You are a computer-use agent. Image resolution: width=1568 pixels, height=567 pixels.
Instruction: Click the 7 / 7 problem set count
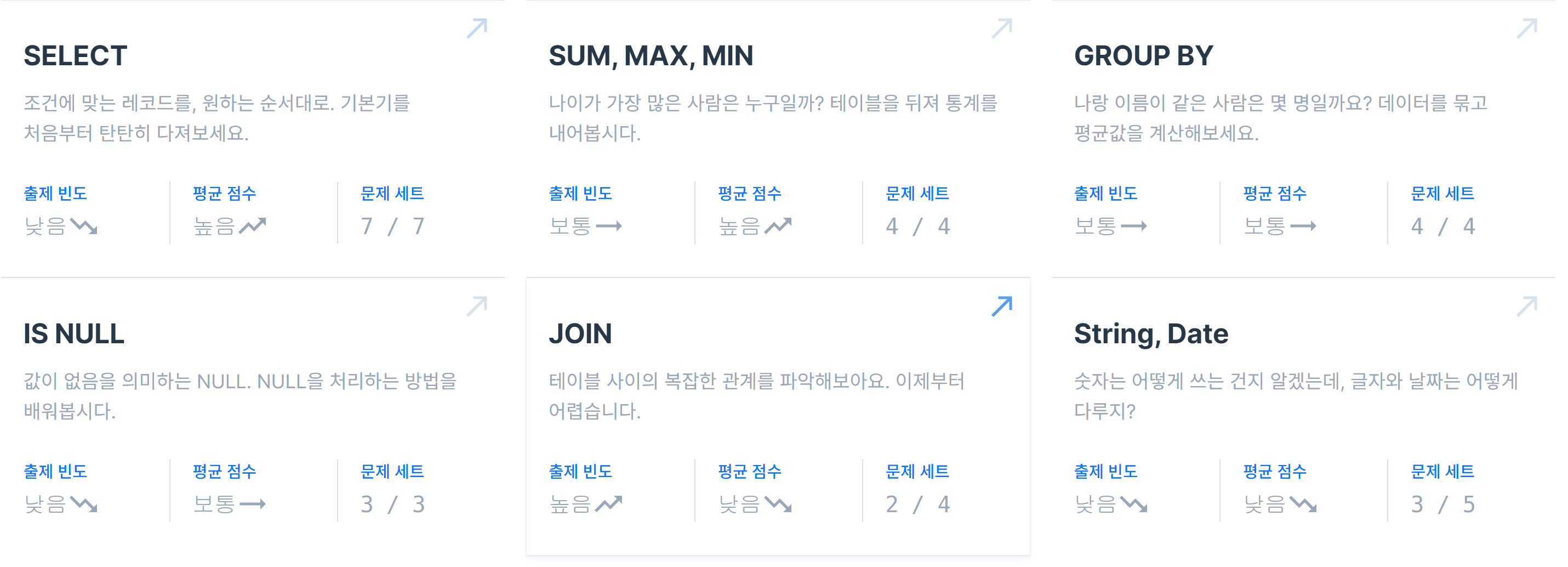(x=392, y=226)
